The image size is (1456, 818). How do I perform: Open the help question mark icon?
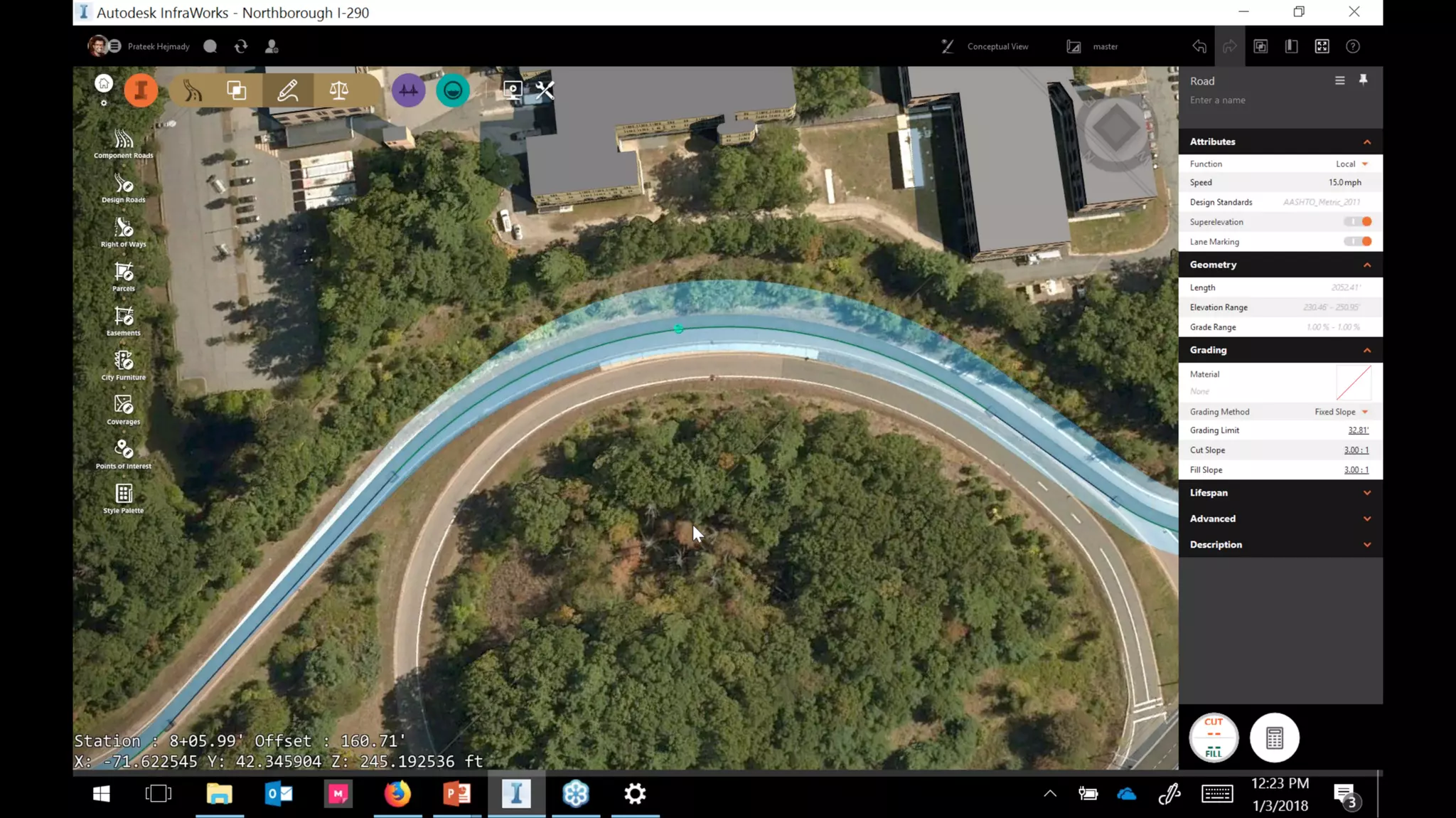[x=1353, y=46]
